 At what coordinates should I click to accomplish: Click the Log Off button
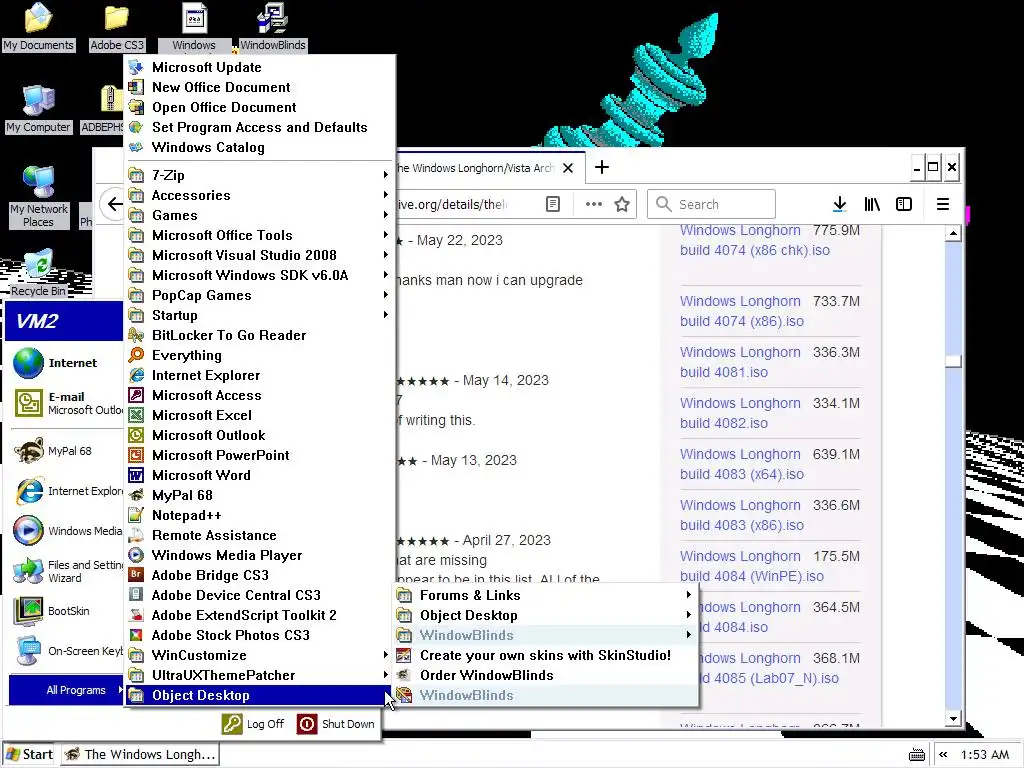pos(253,724)
